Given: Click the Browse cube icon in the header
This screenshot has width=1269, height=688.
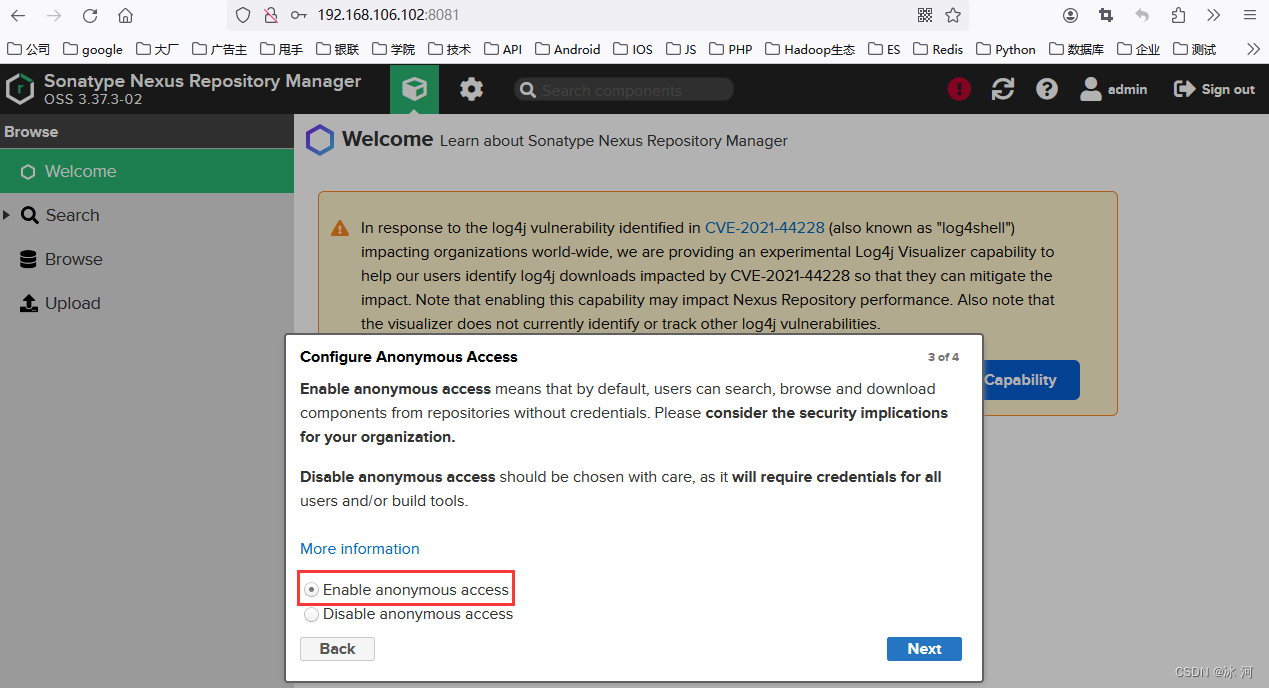Looking at the screenshot, I should (x=414, y=90).
